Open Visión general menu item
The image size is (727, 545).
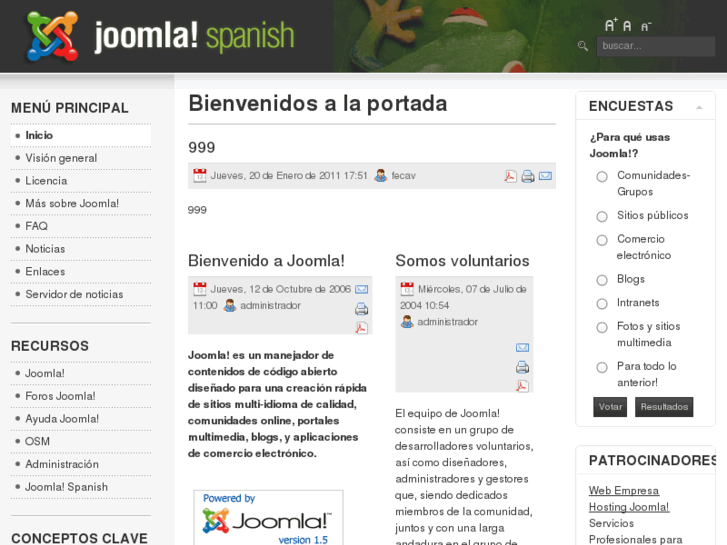click(81, 158)
